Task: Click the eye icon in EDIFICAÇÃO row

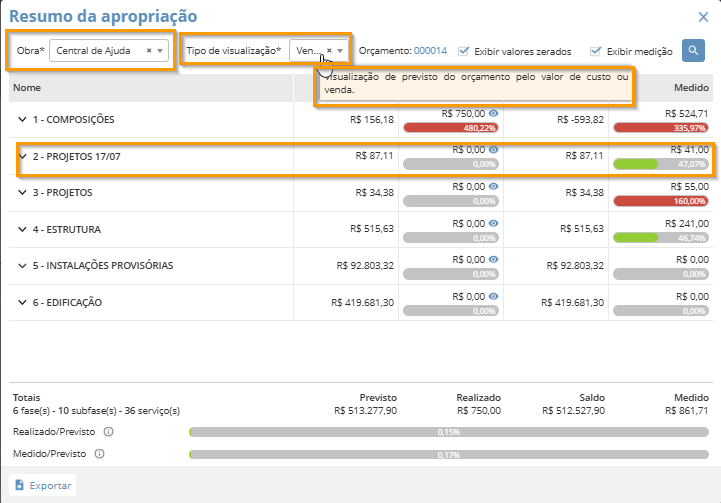Action: click(493, 296)
